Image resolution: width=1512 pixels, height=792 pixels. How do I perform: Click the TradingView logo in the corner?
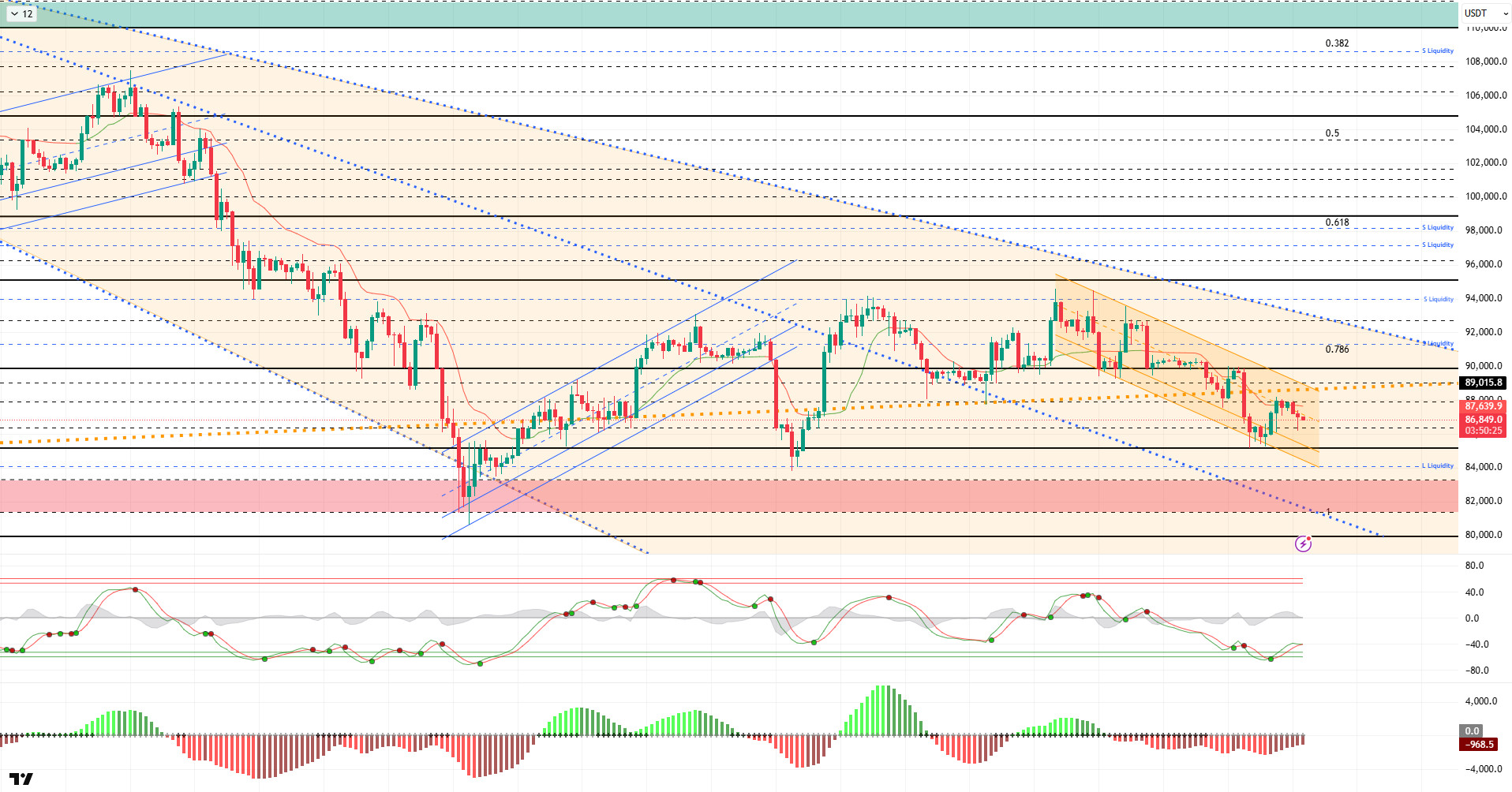21,779
